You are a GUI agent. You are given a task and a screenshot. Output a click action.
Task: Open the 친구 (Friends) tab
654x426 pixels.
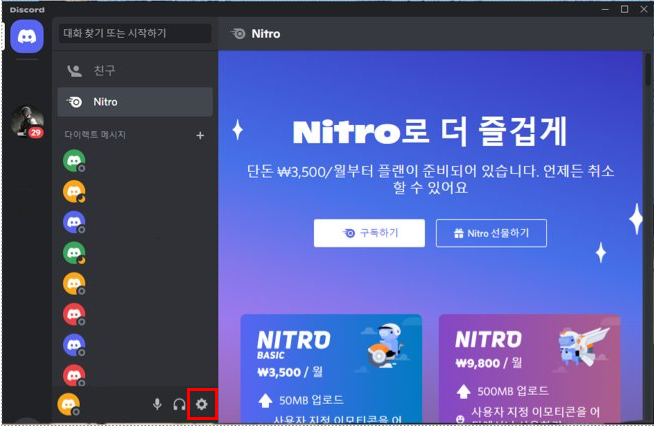(x=135, y=71)
